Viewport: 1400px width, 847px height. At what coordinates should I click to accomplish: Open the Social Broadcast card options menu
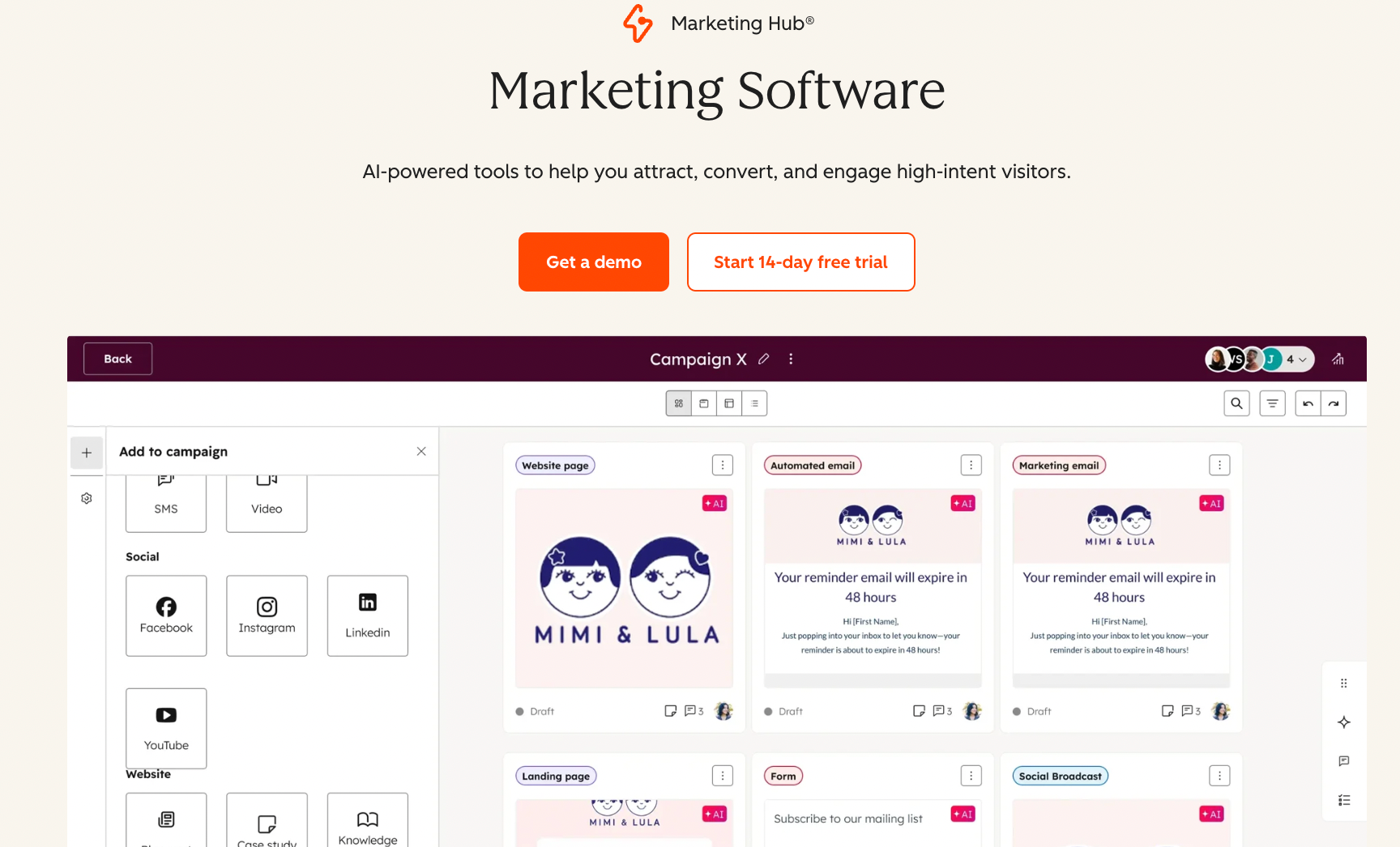(x=1219, y=776)
